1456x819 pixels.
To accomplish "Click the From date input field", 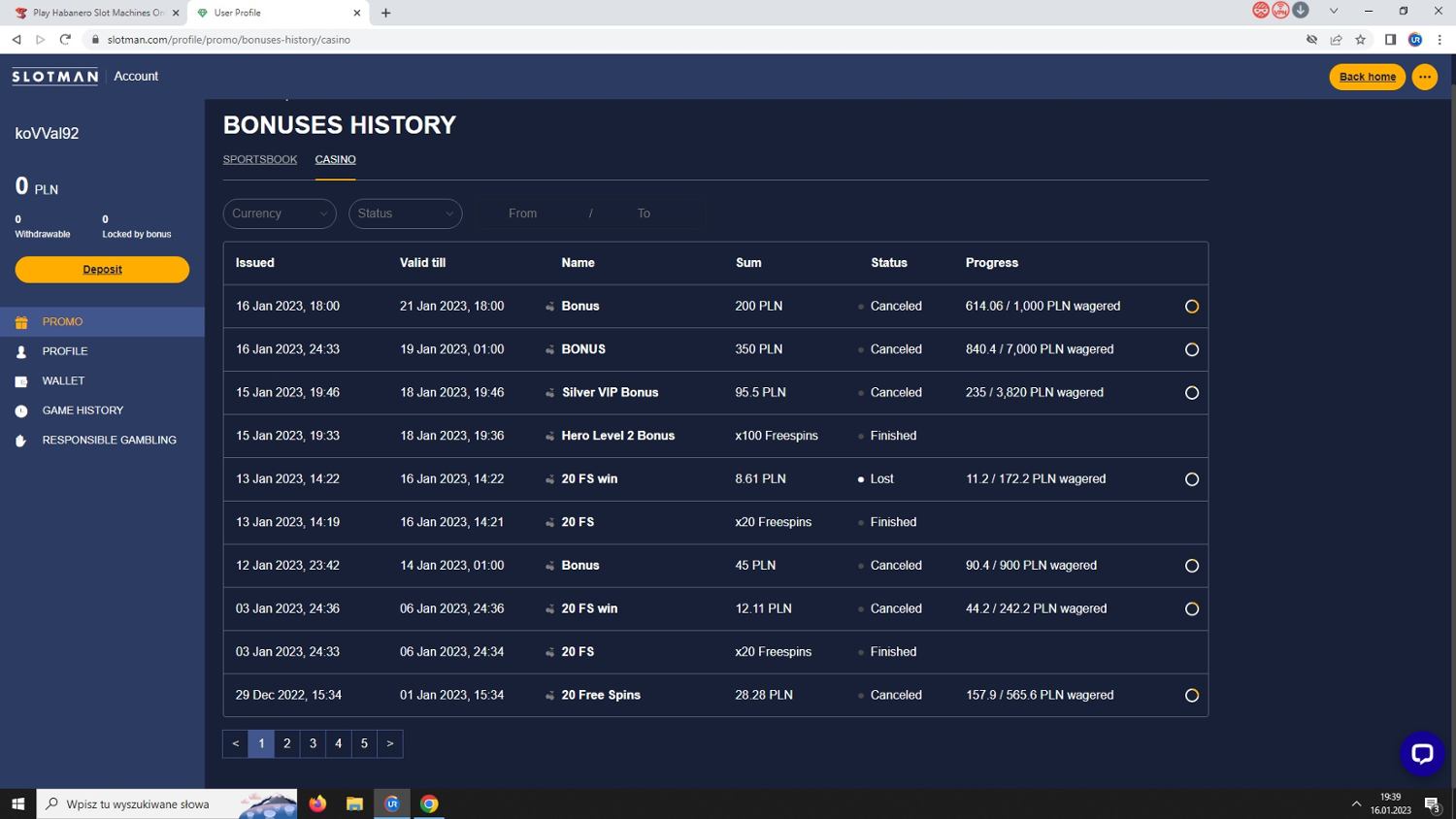I will [523, 213].
